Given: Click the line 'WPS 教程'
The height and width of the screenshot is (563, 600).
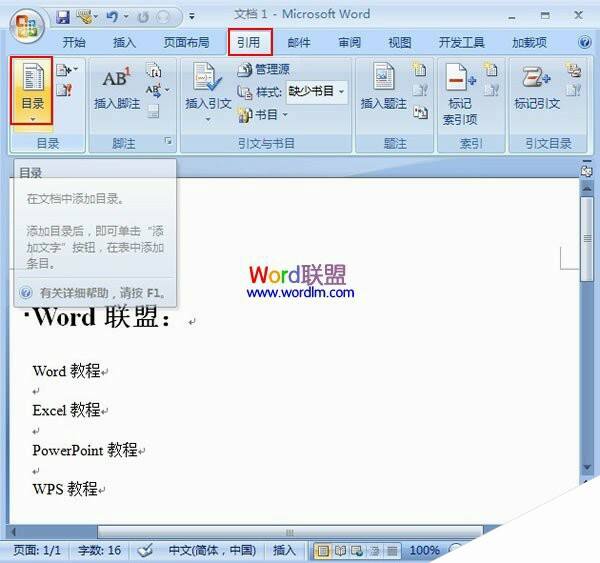Looking at the screenshot, I should coord(65,489).
